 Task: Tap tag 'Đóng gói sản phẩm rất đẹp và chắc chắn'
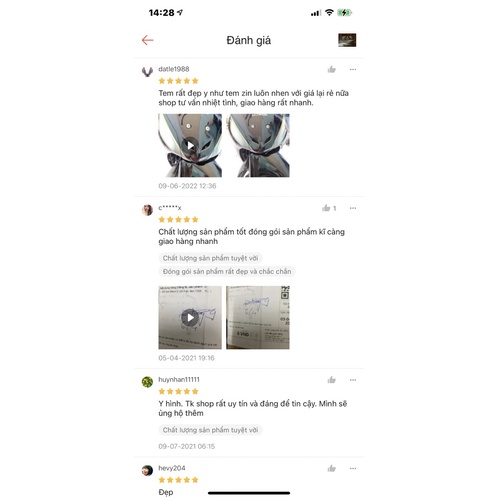(x=227, y=272)
